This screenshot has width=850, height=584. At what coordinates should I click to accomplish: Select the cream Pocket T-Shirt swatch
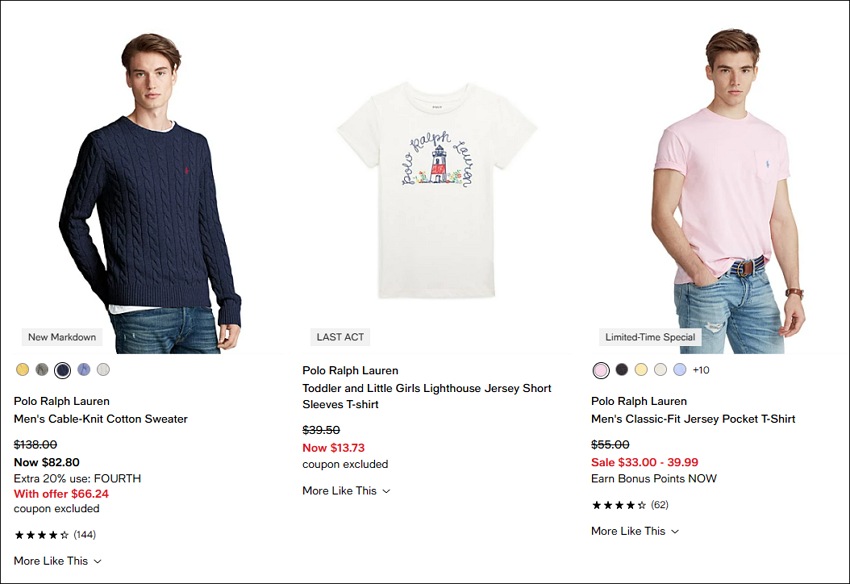(660, 370)
